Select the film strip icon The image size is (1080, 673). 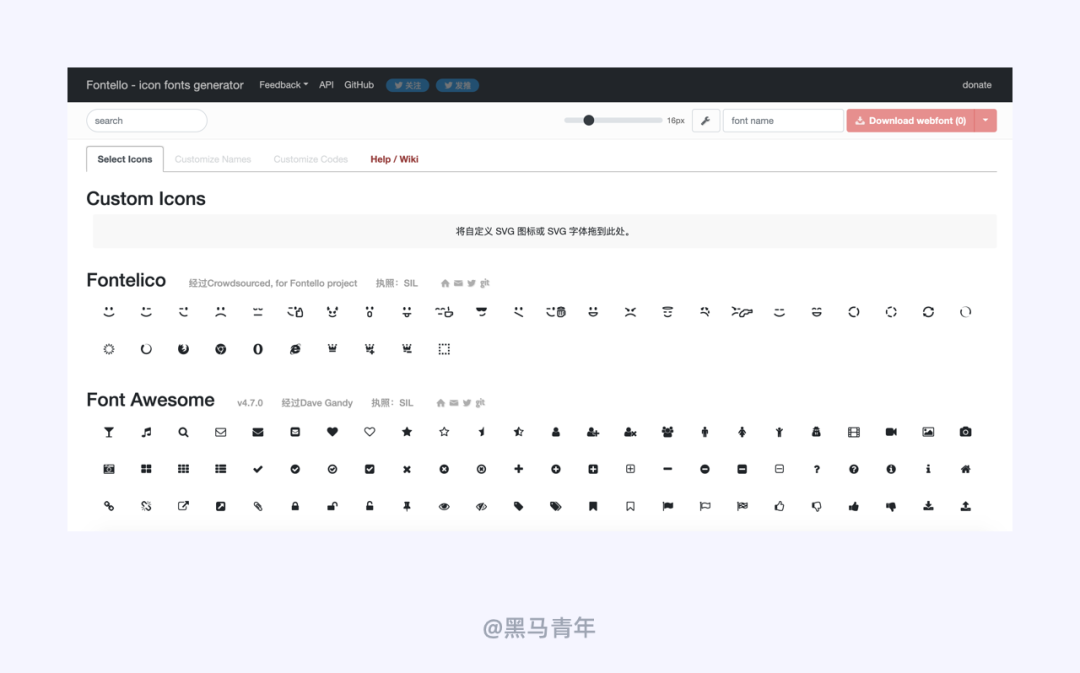point(853,432)
